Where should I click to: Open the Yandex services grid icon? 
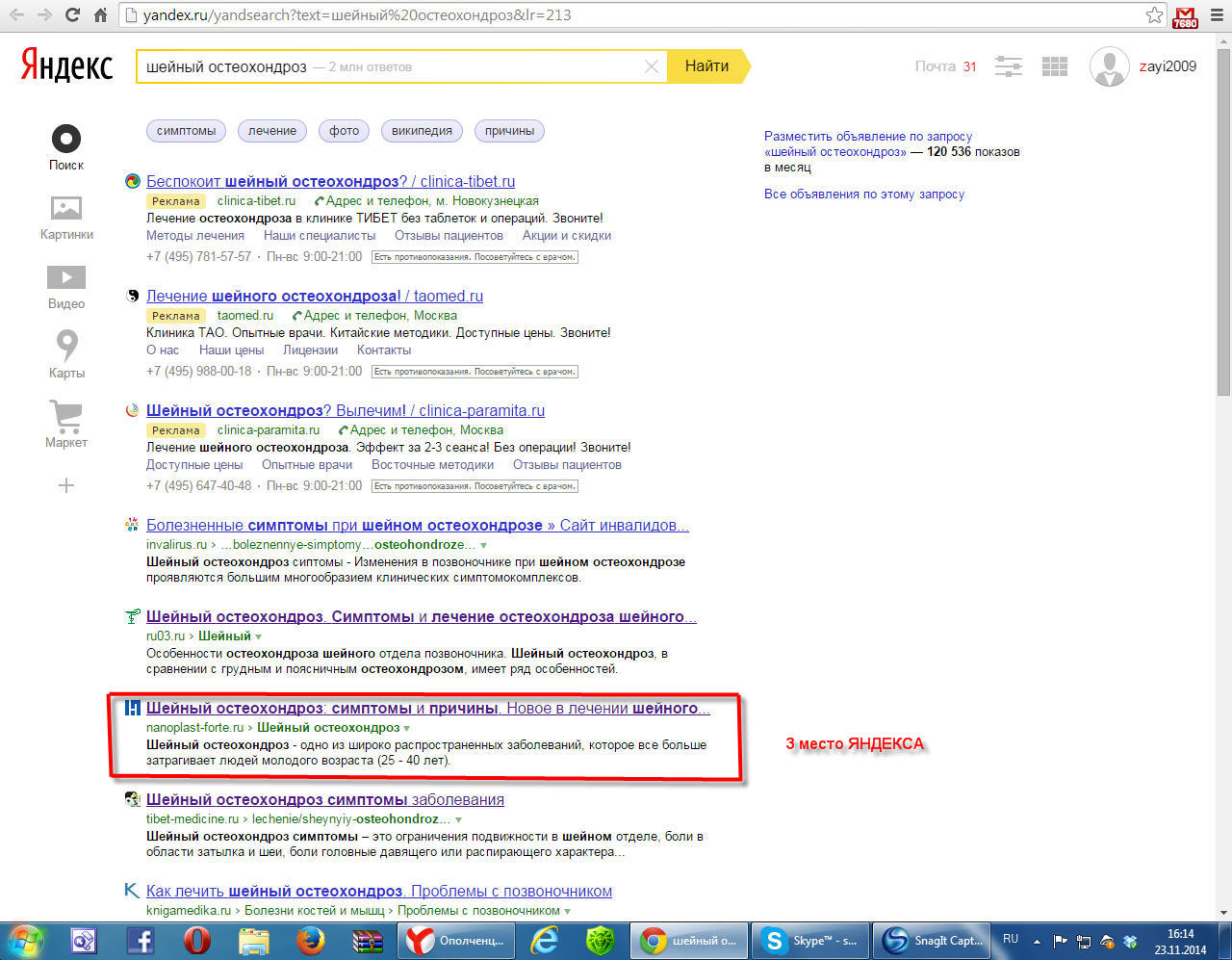[1055, 66]
